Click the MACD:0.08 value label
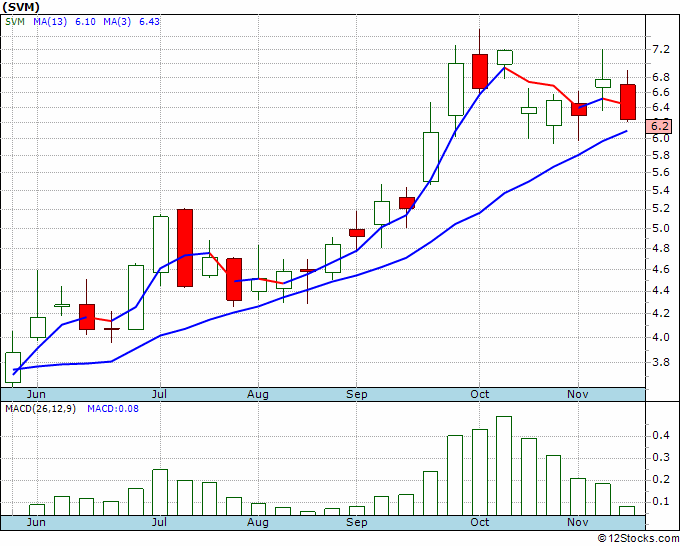 click(x=113, y=409)
